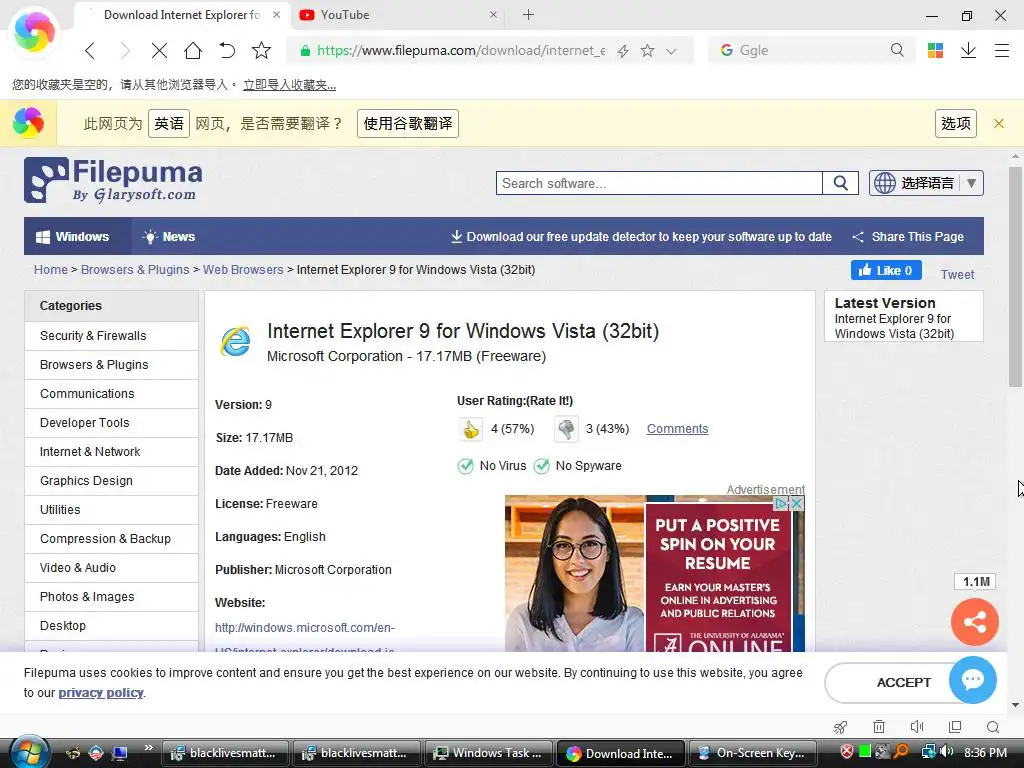1024x768 pixels.
Task: Go back with the browser back arrow
Action: (x=90, y=50)
